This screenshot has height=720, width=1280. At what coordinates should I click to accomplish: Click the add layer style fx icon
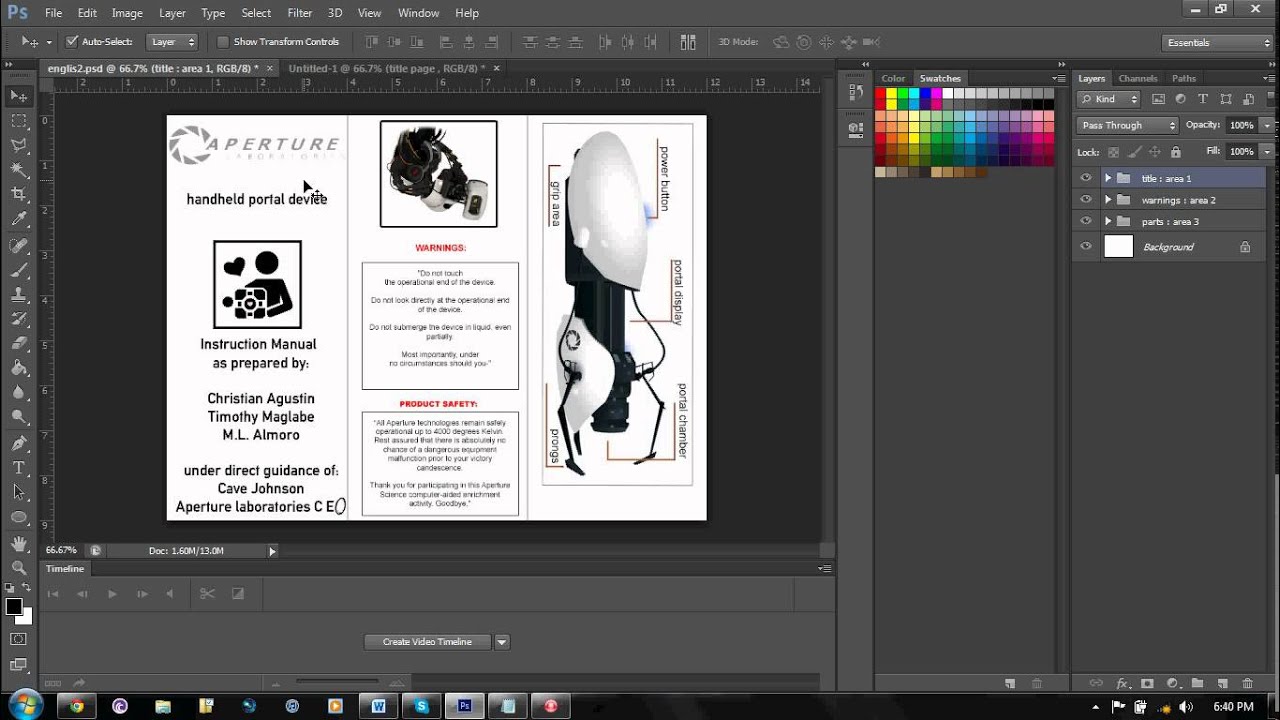[1122, 684]
